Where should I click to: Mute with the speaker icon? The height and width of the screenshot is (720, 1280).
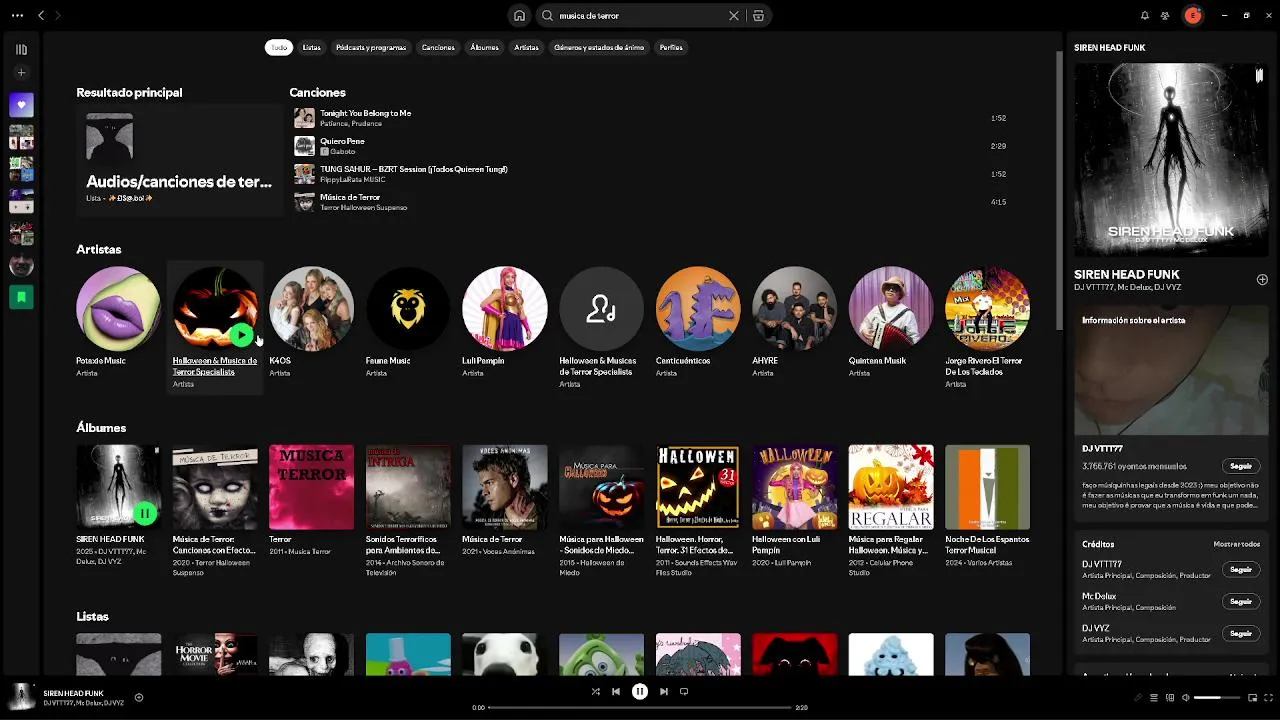tap(1186, 698)
